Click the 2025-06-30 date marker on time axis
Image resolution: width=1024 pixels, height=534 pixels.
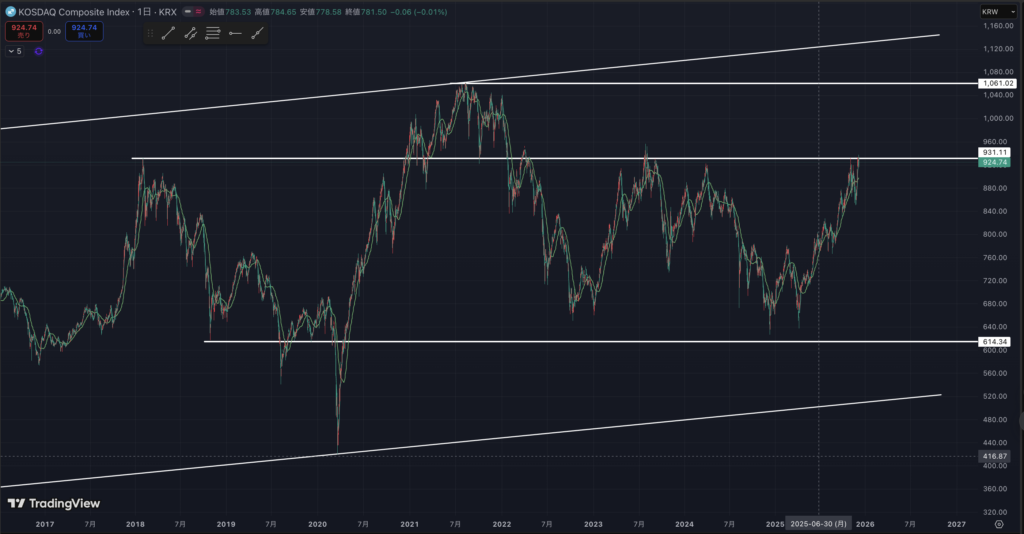pyautogui.click(x=818, y=523)
